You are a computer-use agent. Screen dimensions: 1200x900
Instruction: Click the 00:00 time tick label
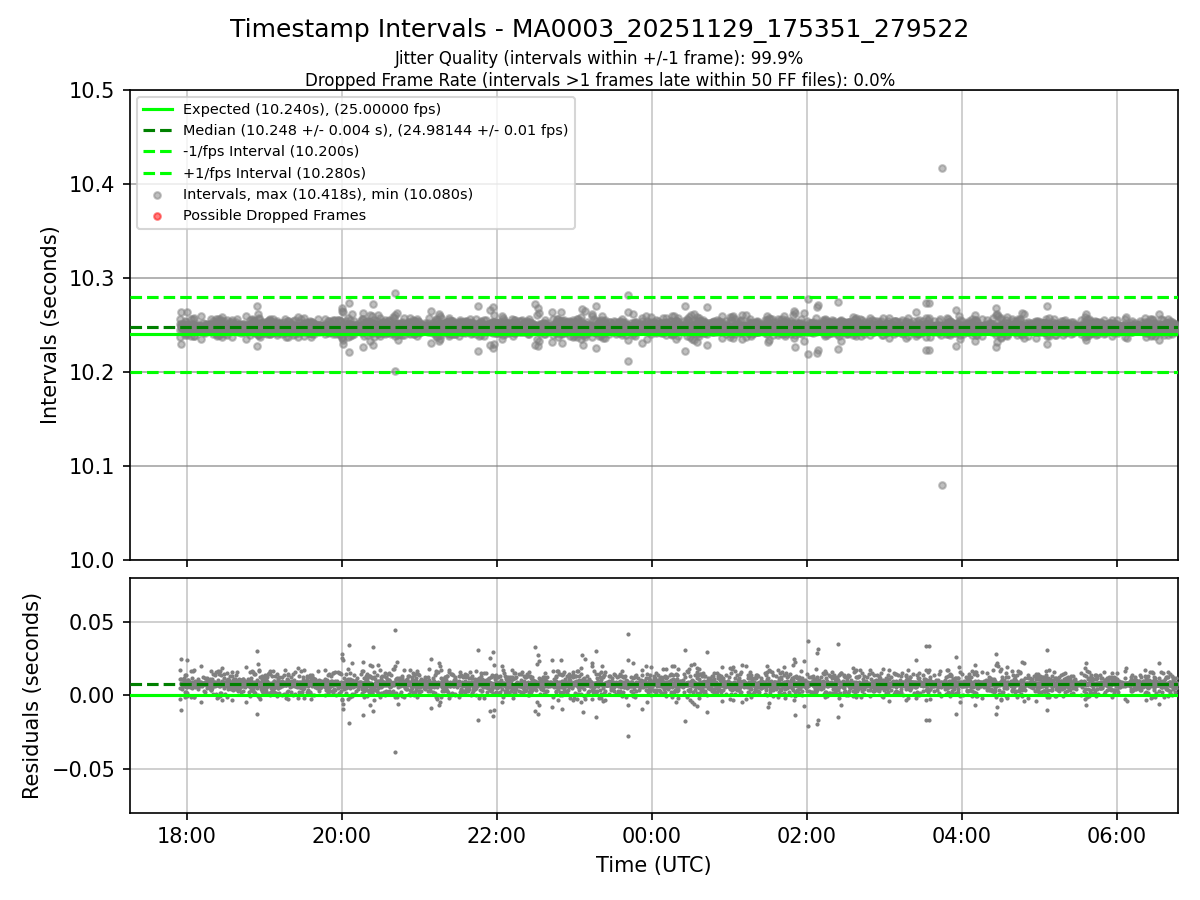[652, 834]
